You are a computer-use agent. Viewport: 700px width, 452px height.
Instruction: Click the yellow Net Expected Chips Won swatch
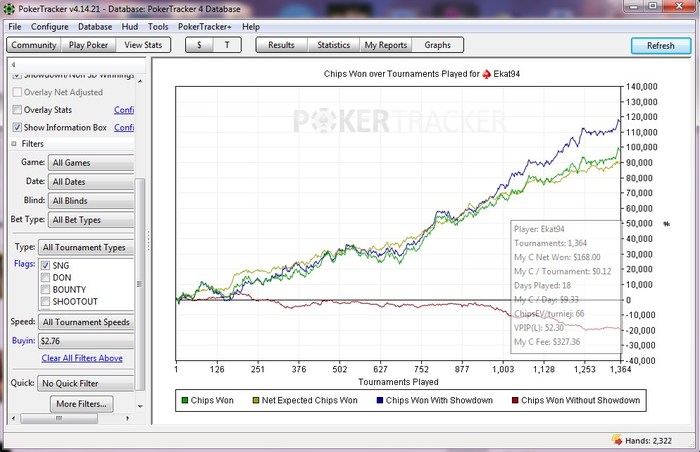256,400
